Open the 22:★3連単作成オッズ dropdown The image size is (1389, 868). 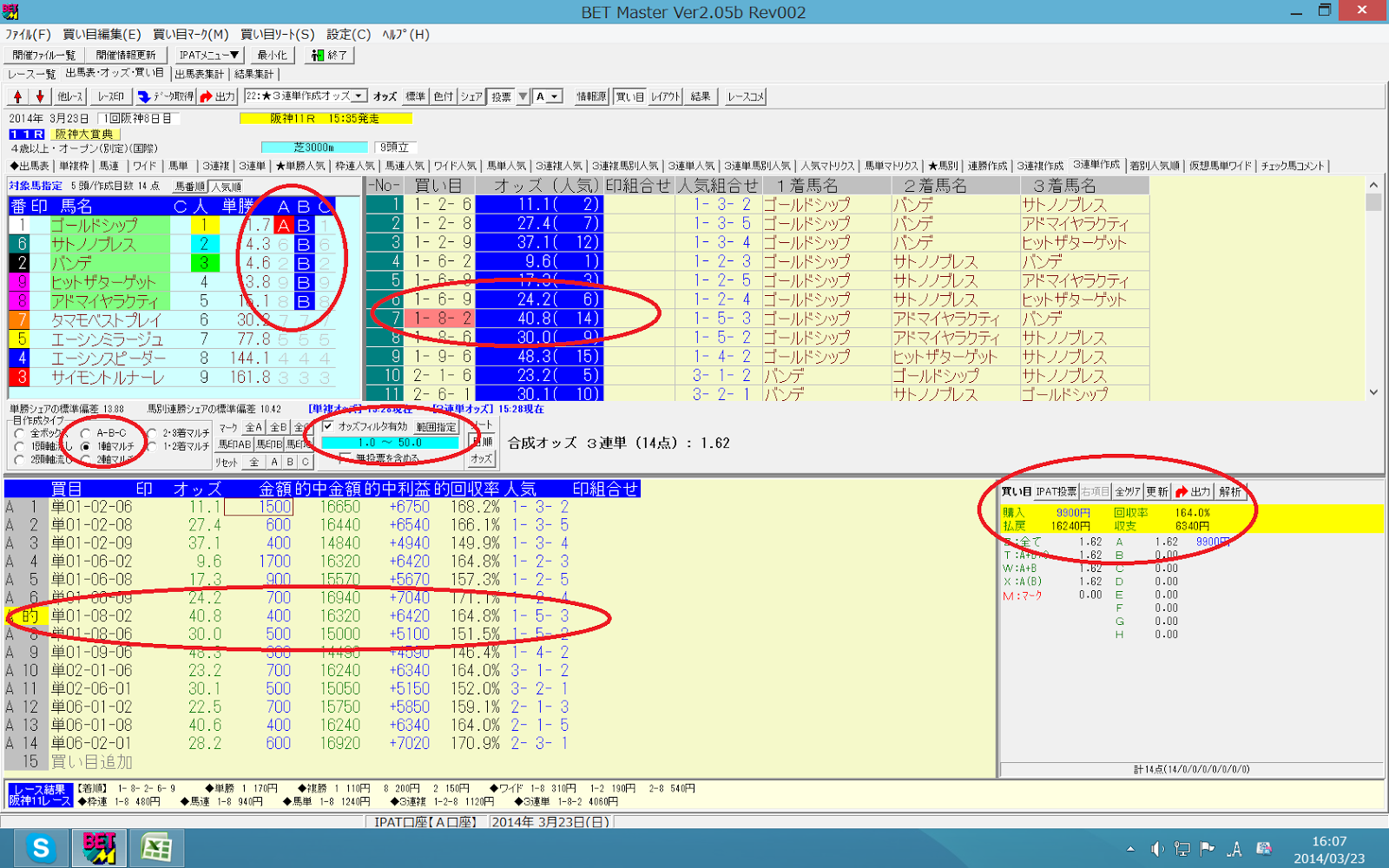(x=359, y=95)
